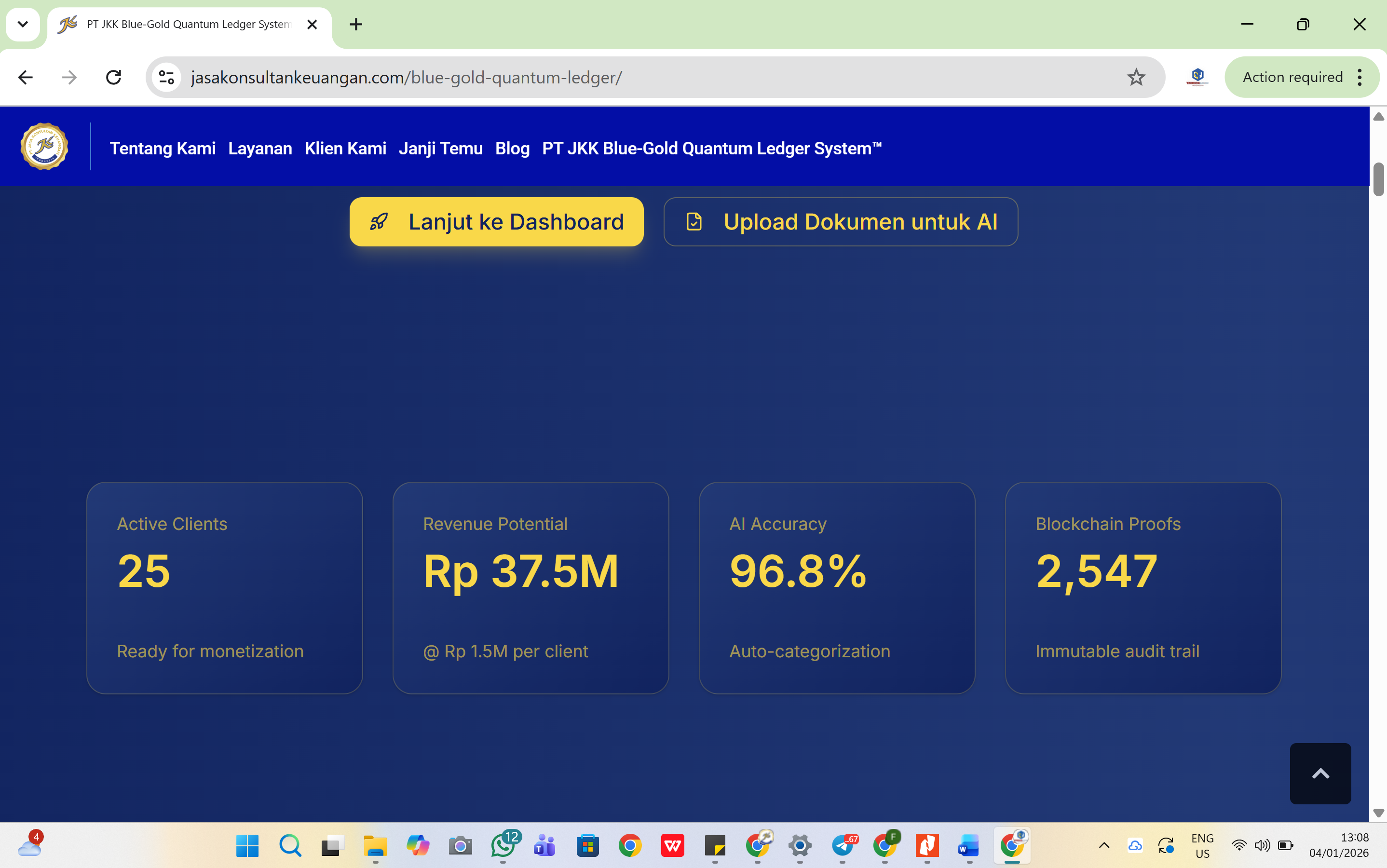Select the Janji Temu menu link
1387x868 pixels.
[x=440, y=148]
